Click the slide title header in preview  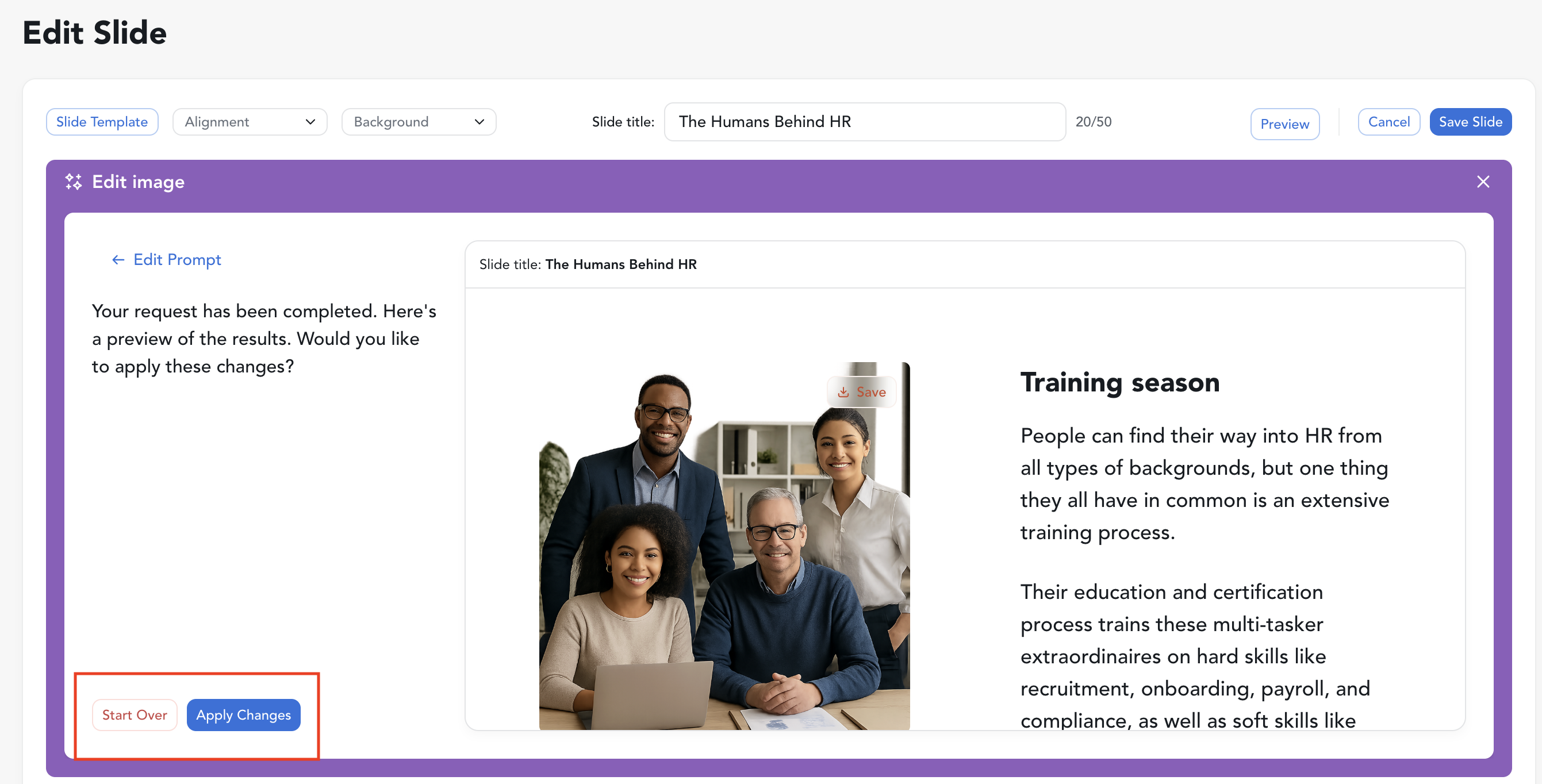(588, 264)
